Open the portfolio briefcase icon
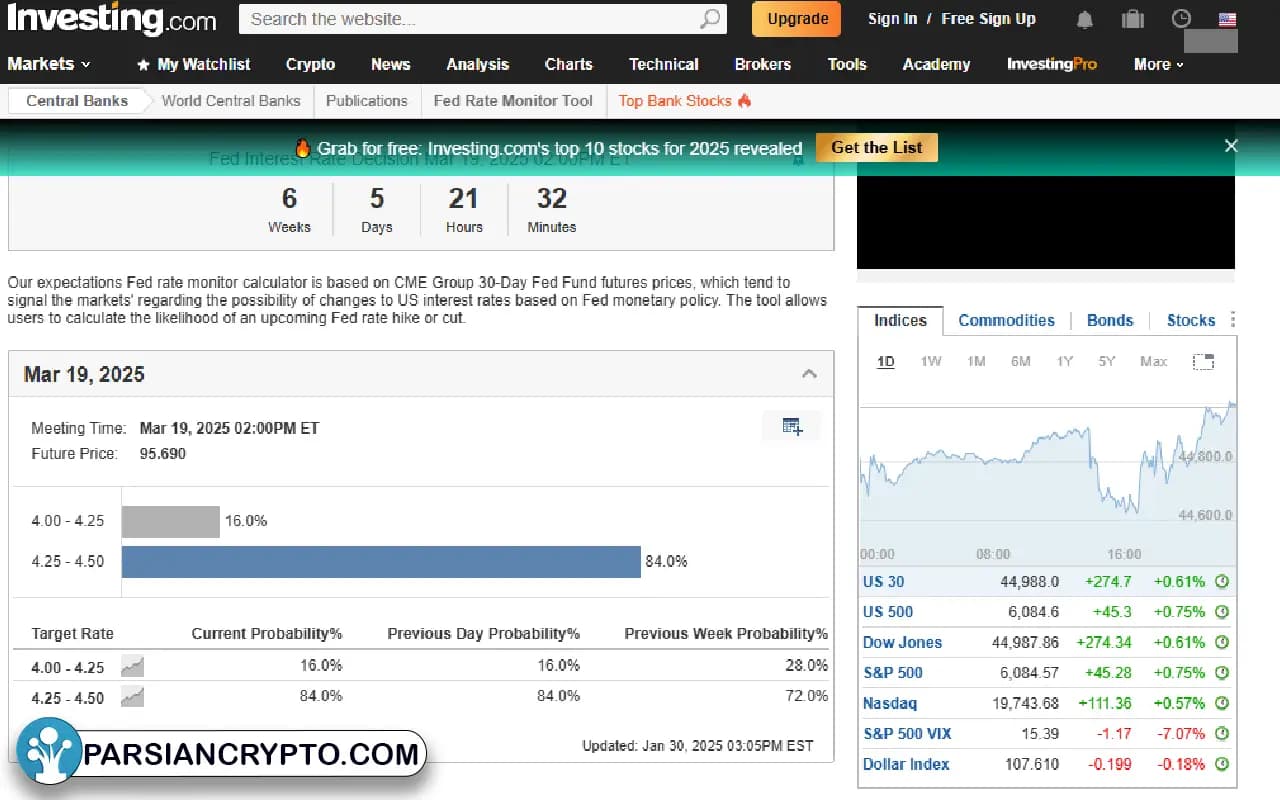The image size is (1280, 800). tap(1133, 19)
